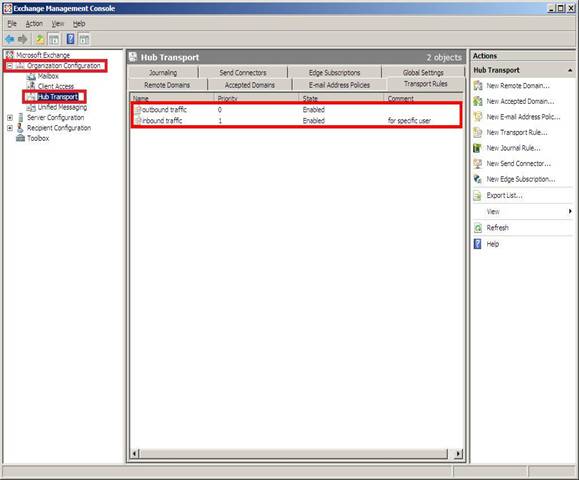Click the Exchange Management Console title icon
579x480 pixels.
(x=8, y=8)
